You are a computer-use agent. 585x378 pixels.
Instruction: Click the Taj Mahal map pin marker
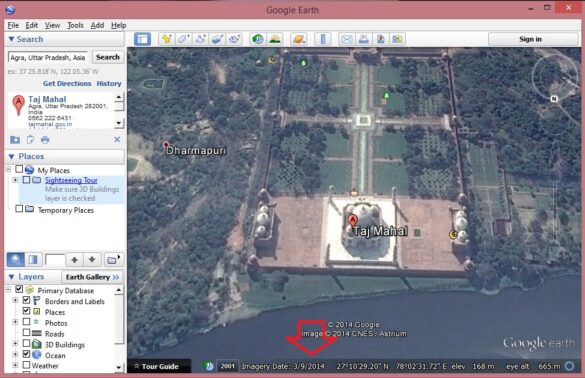(x=353, y=220)
